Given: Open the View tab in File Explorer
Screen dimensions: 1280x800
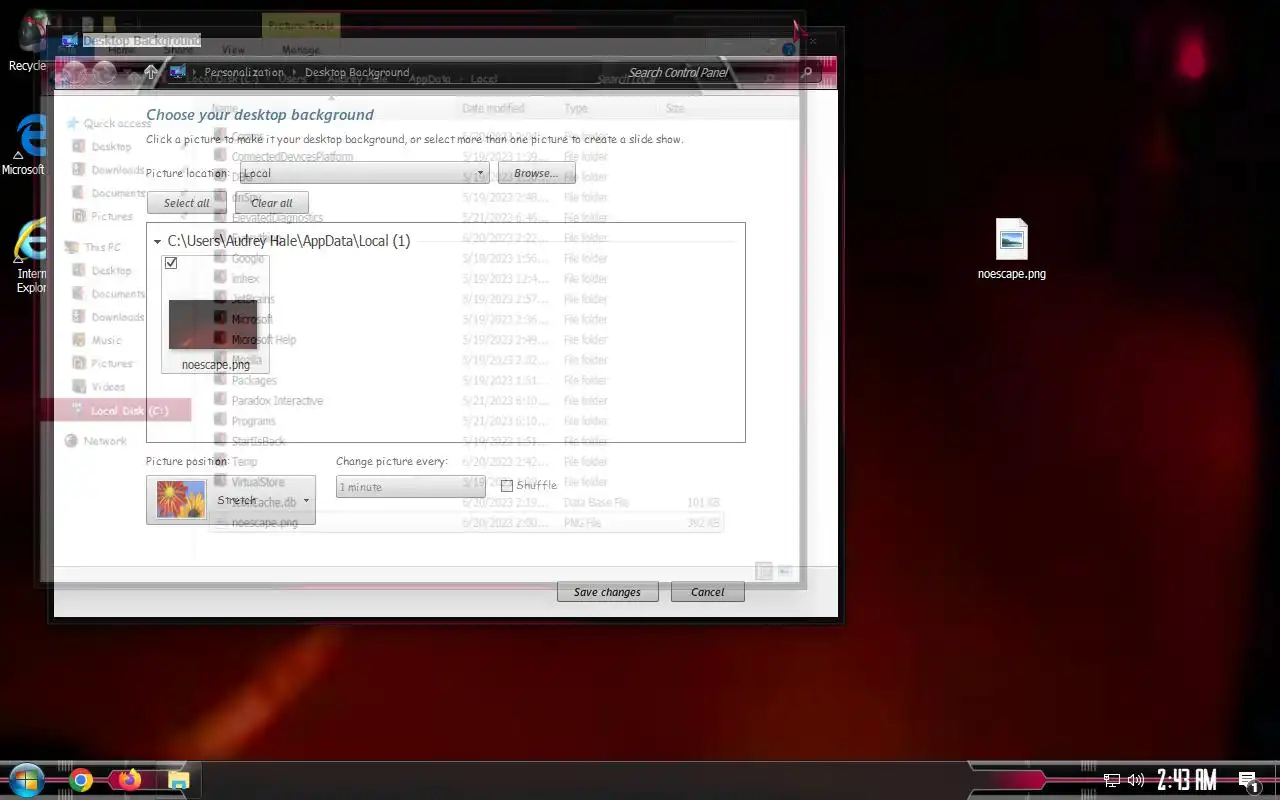Looking at the screenshot, I should (x=233, y=50).
